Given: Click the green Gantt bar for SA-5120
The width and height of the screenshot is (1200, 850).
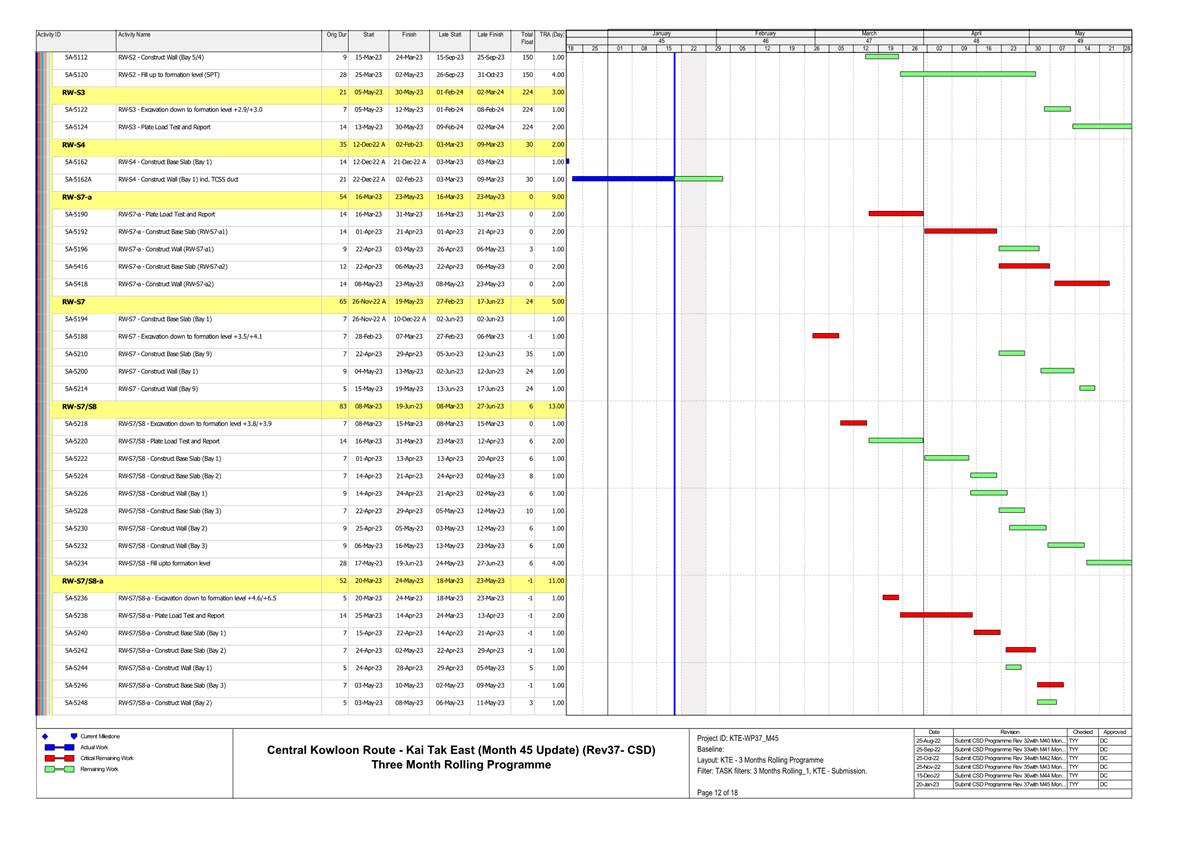Looking at the screenshot, I should click(x=967, y=74).
